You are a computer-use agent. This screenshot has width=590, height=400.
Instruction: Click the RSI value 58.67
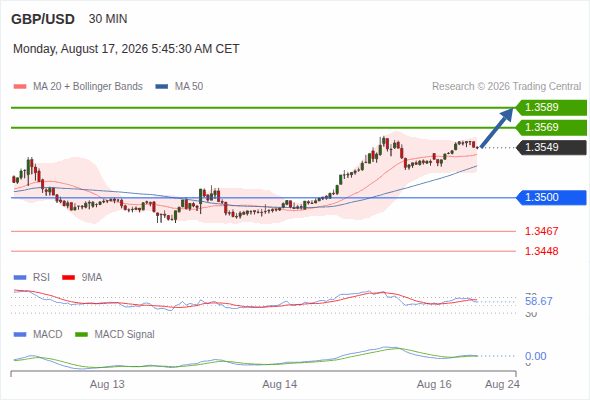[x=539, y=301]
